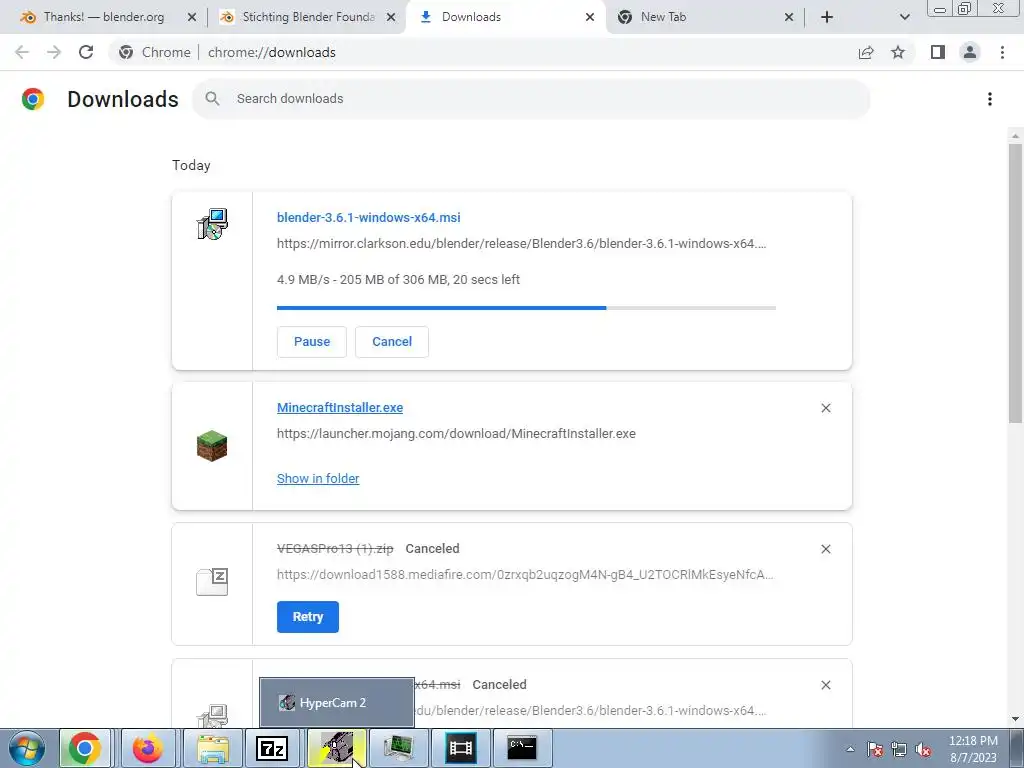This screenshot has height=768, width=1024.
Task: Open 7-Zip from the taskbar
Action: [x=272, y=748]
